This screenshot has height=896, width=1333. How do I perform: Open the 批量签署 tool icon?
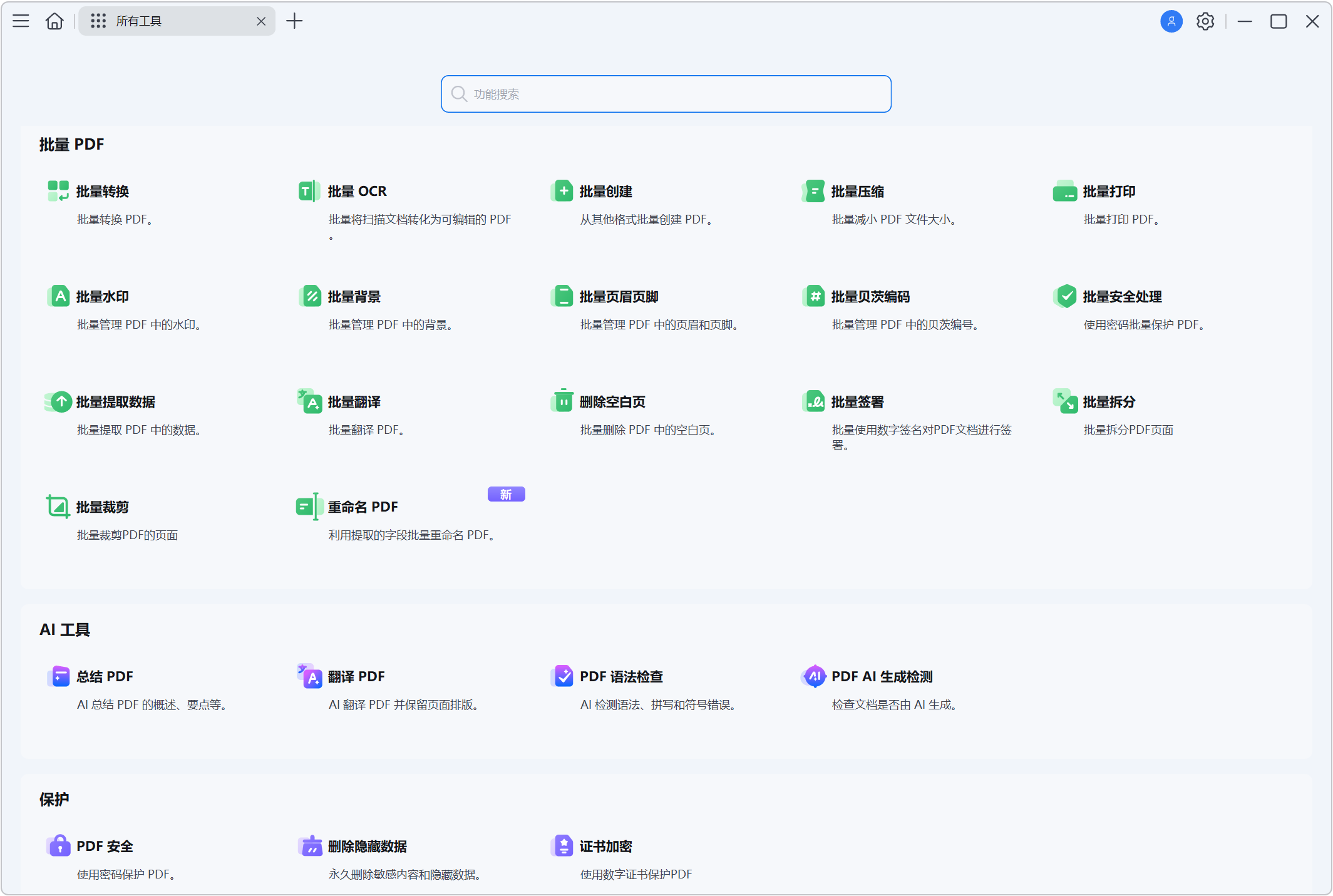(x=813, y=401)
